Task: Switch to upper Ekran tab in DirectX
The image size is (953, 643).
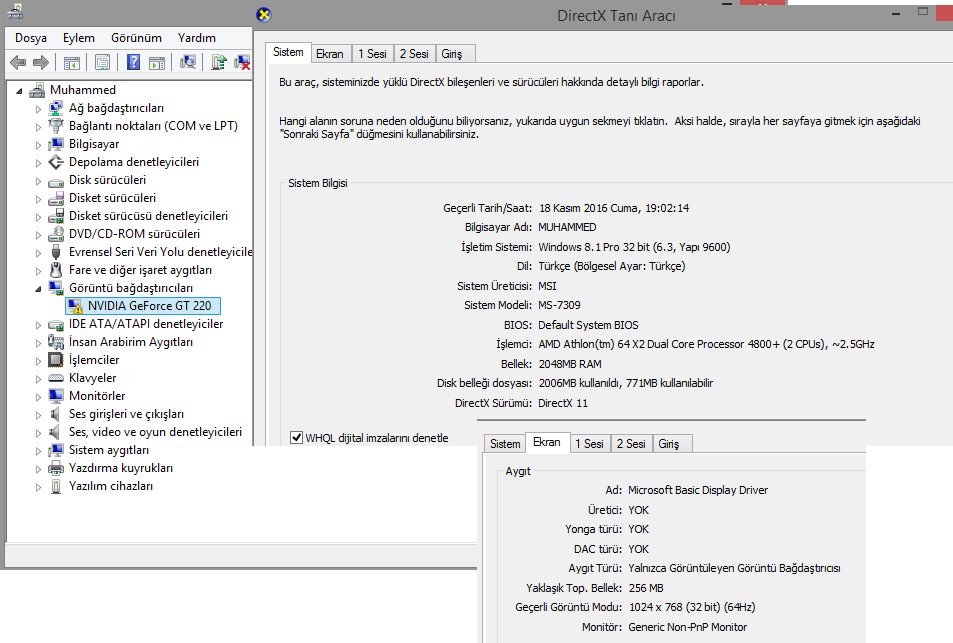Action: point(329,53)
